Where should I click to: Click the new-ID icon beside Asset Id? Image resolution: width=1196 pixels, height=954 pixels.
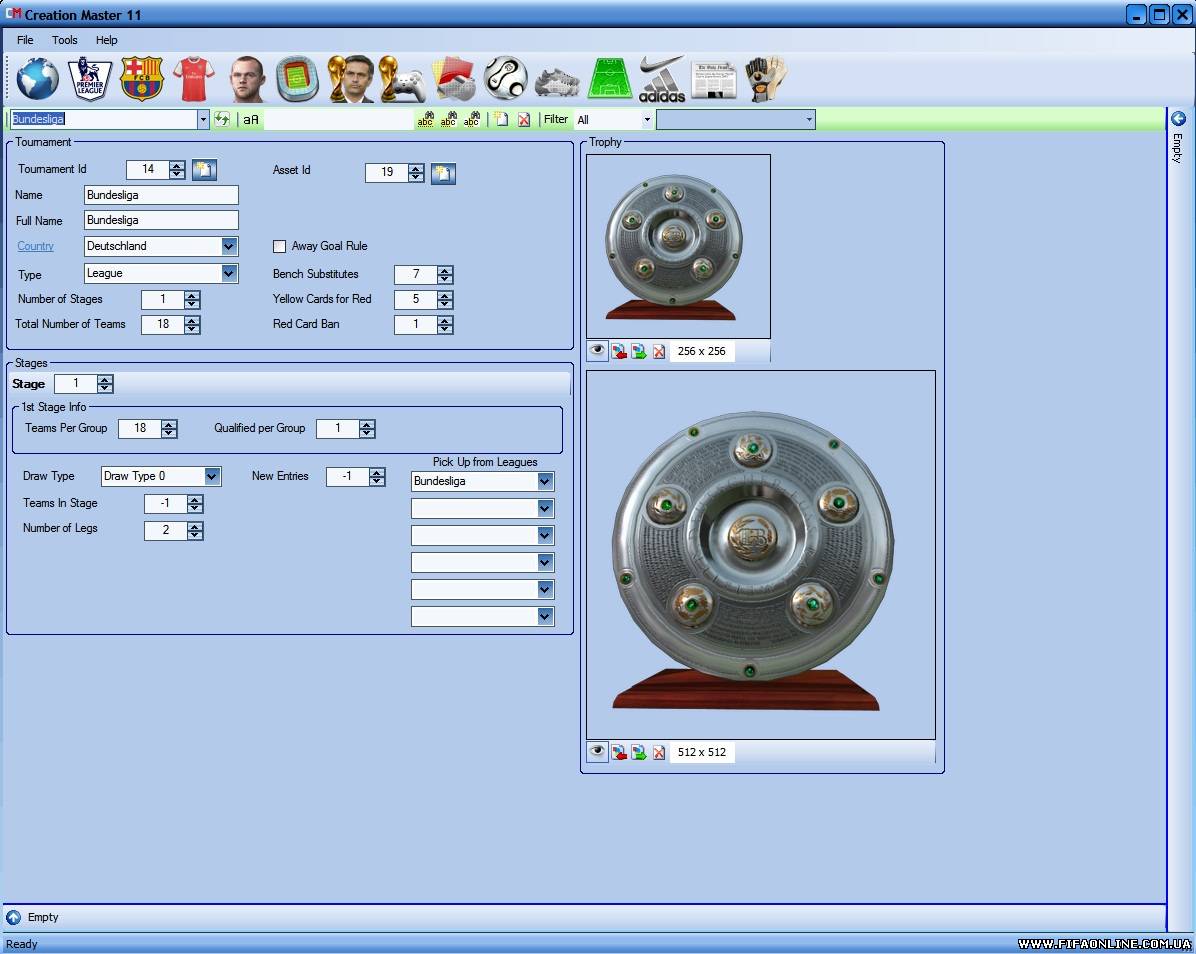443,174
